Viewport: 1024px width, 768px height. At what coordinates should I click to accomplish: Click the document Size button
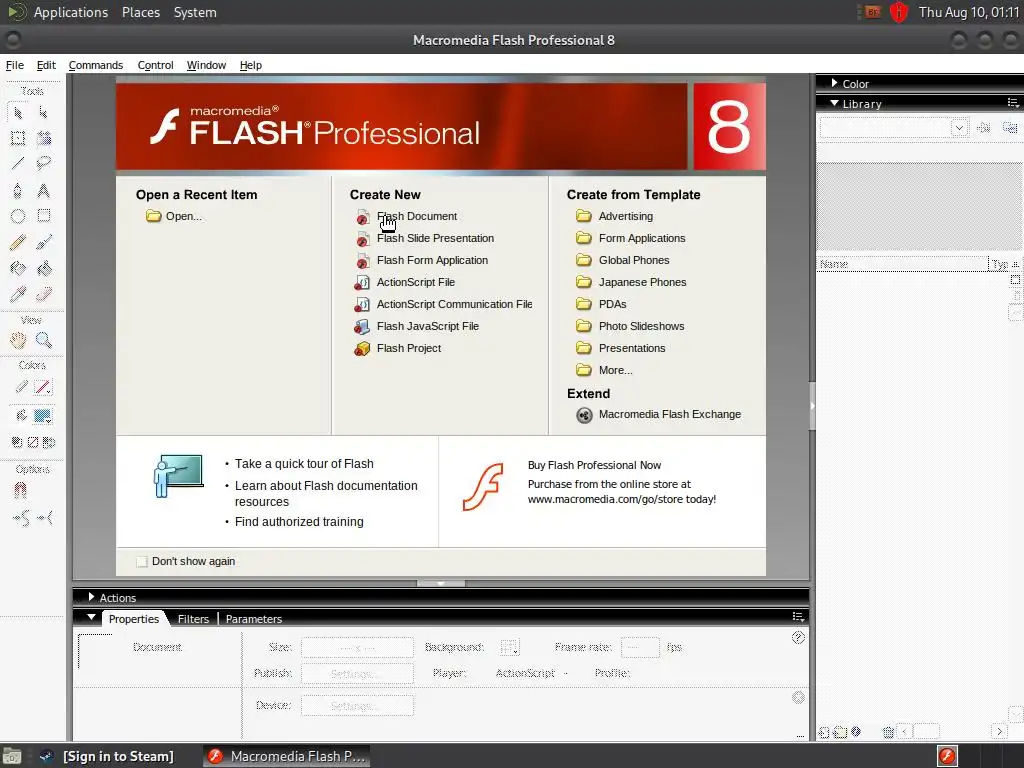click(357, 647)
